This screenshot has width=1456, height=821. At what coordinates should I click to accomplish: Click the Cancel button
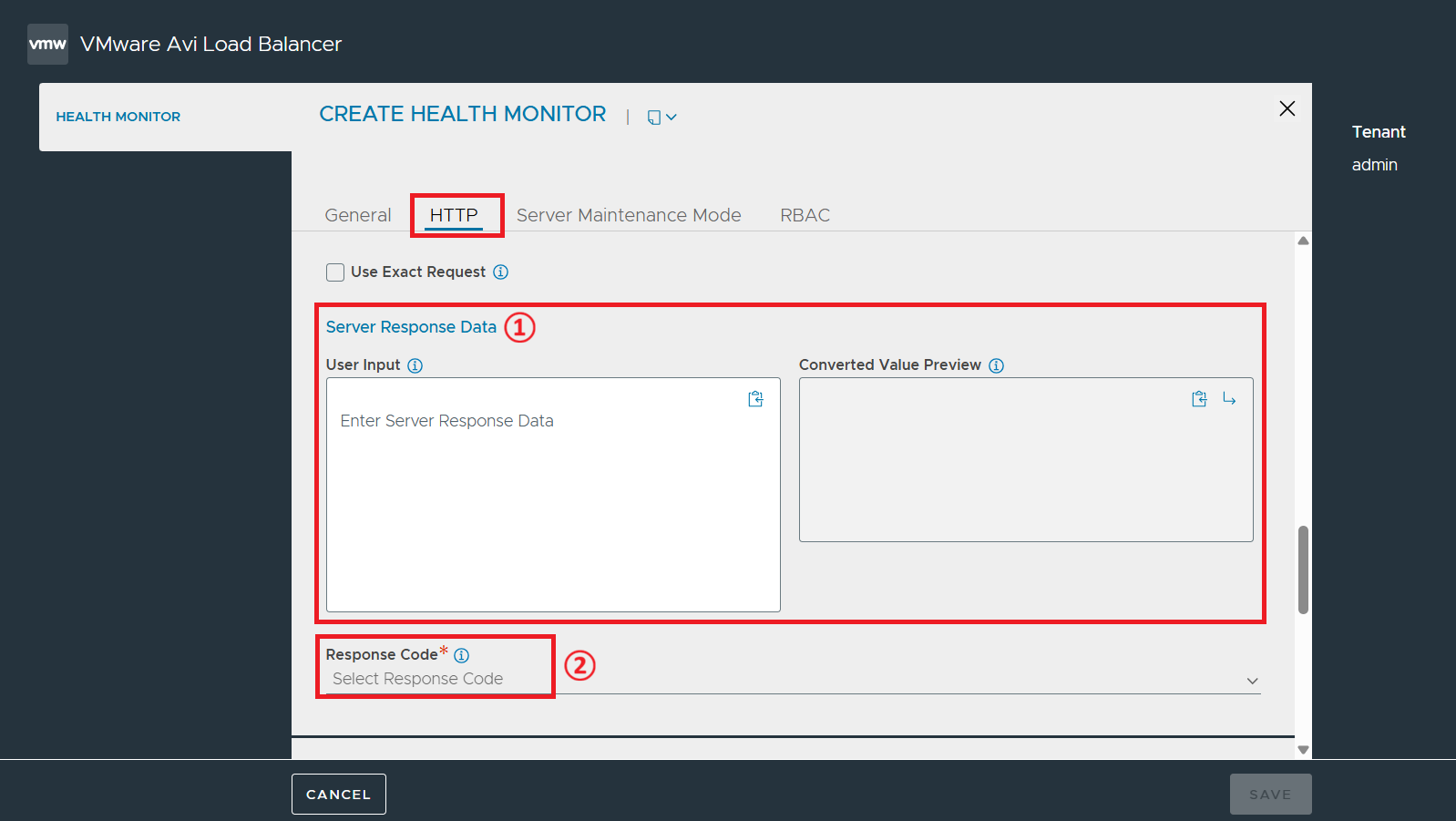click(339, 795)
